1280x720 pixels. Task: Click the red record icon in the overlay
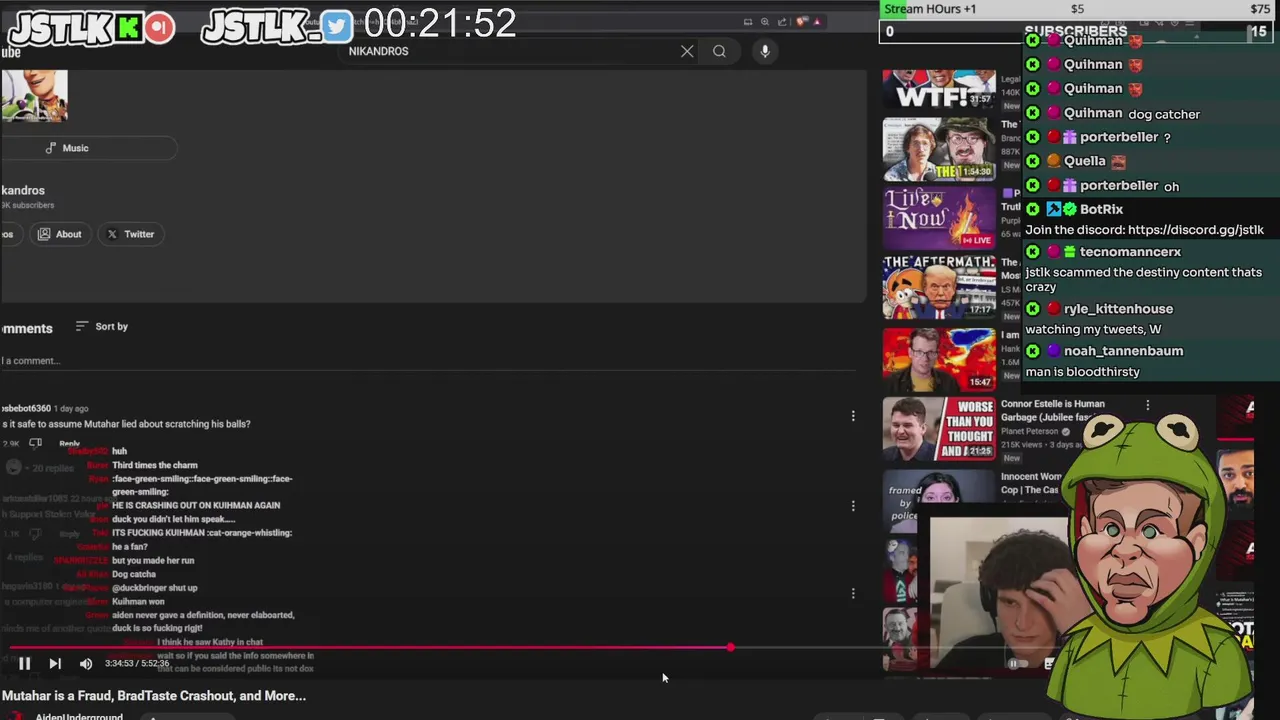point(159,28)
